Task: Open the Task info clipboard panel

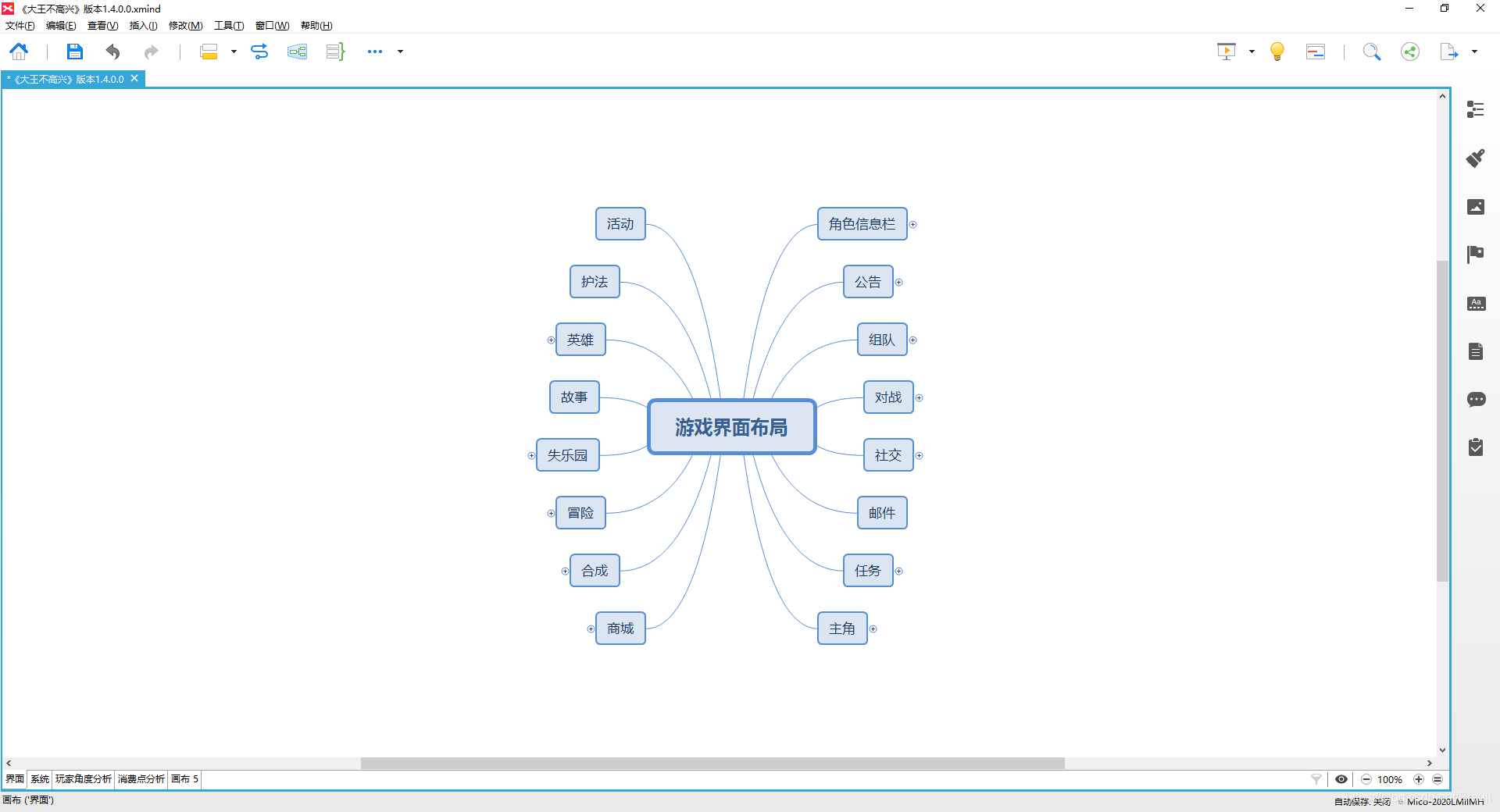Action: point(1475,447)
